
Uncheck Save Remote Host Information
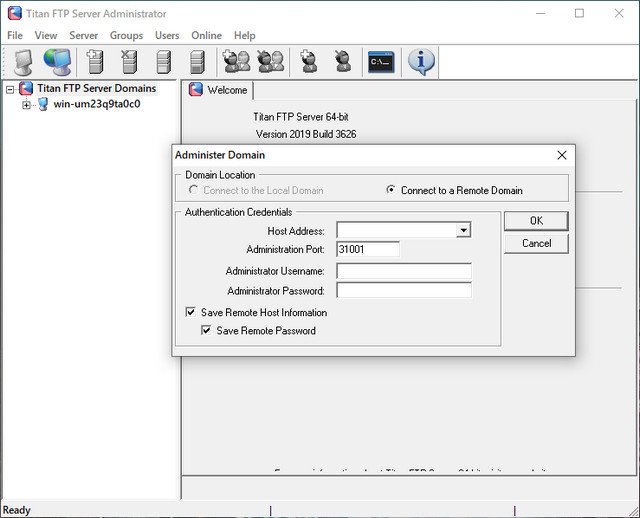point(191,313)
